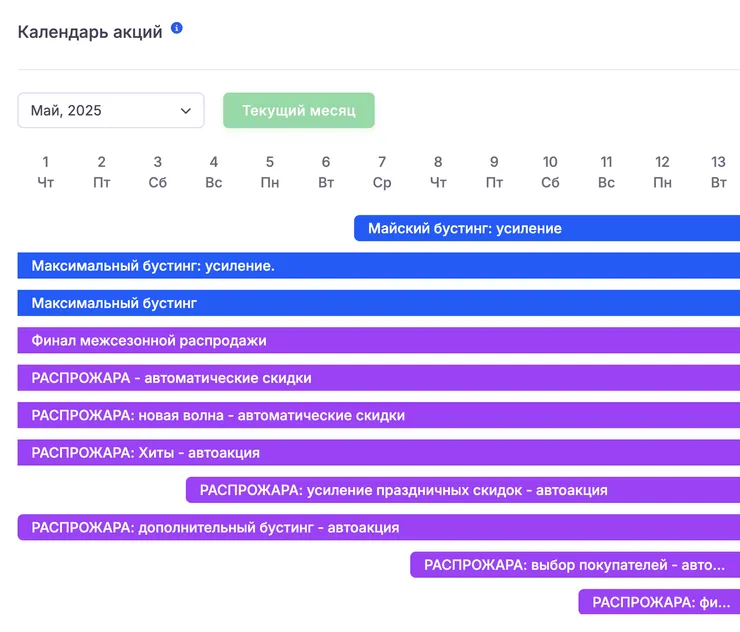This screenshot has height=632, width=740.
Task: Click the truncated РАСПРОЖАРА: фи... bar
Action: pyautogui.click(x=659, y=602)
